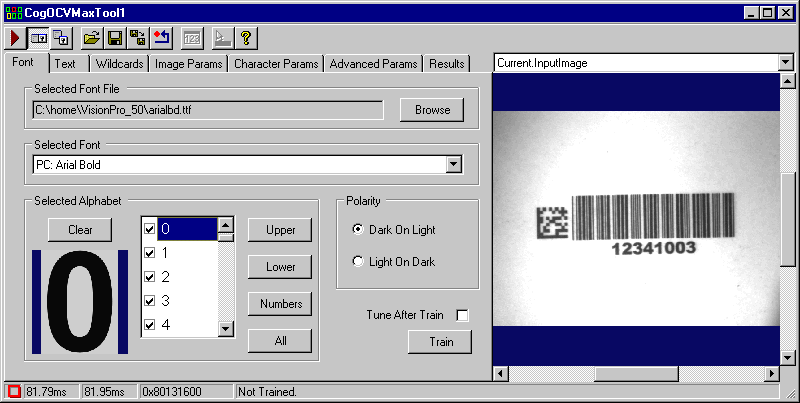Click the red status indicator icon
Screen dimensions: 800x403
[14, 392]
